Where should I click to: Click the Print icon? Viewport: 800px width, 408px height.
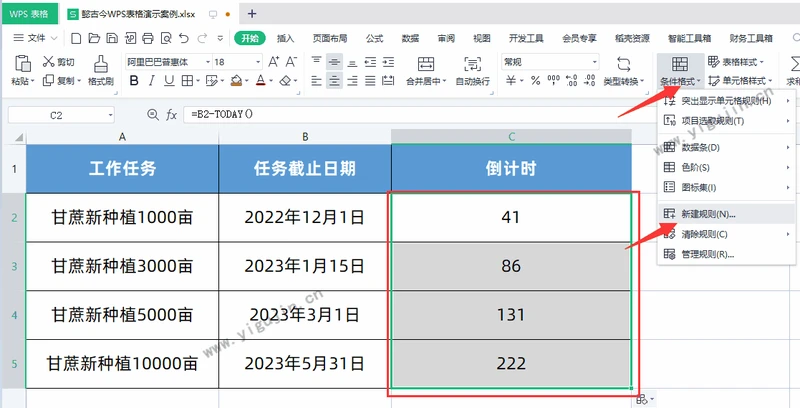(x=148, y=38)
